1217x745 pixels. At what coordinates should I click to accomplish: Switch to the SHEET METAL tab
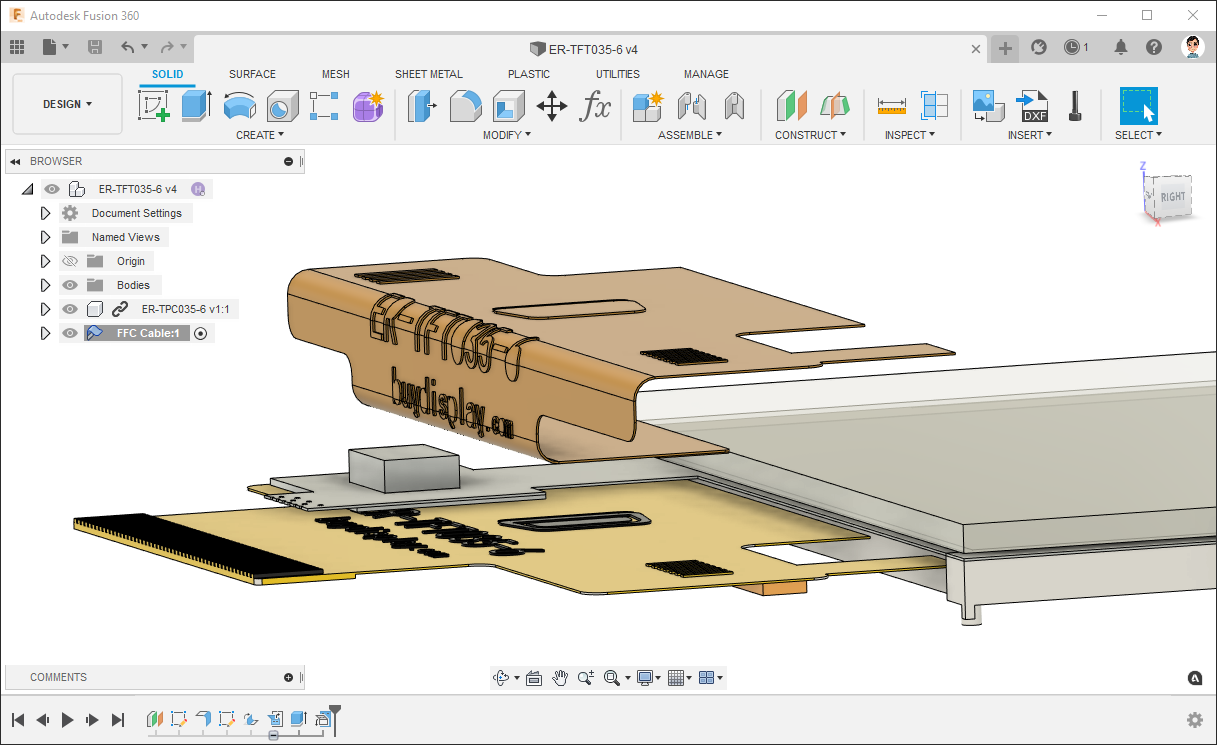(x=429, y=73)
